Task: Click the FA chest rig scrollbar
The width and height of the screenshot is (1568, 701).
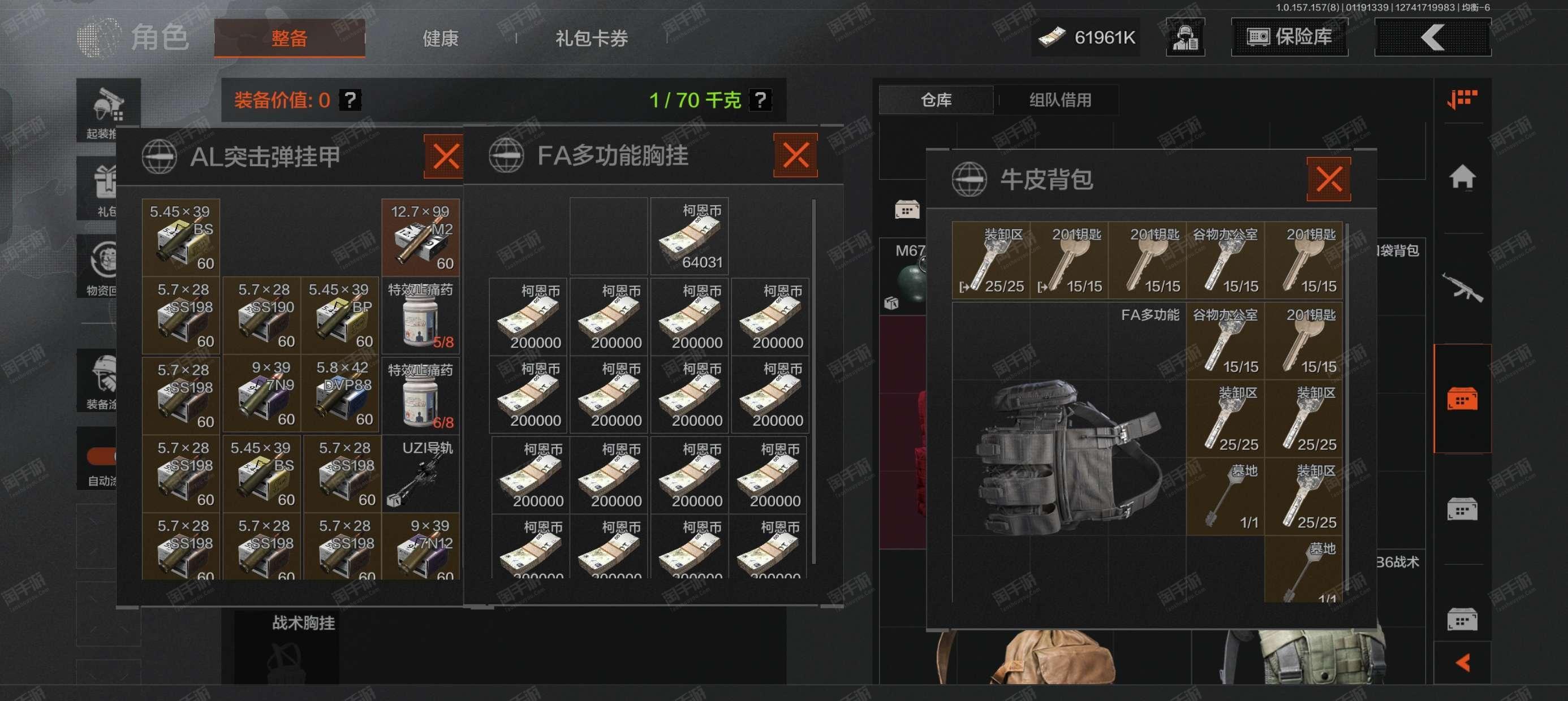Action: [813, 382]
